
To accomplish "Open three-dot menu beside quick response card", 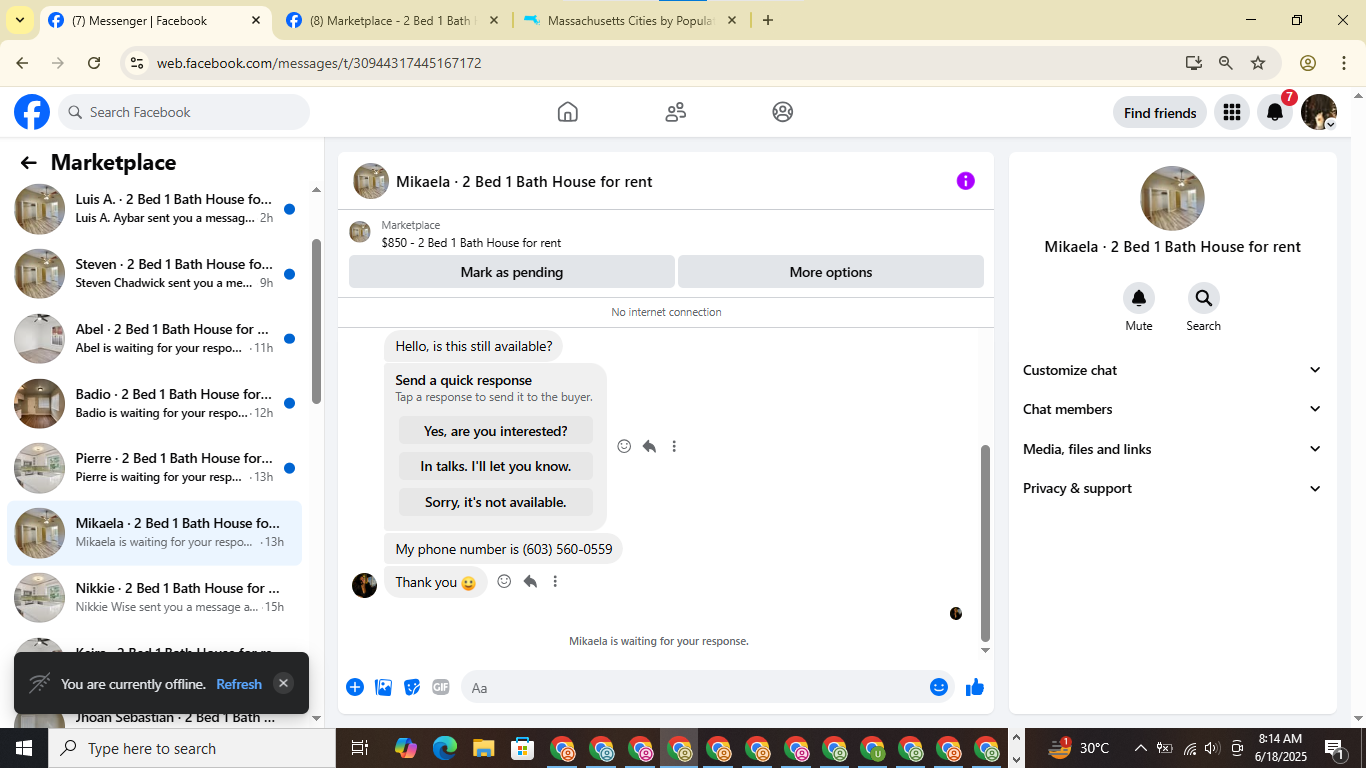I will [x=674, y=446].
